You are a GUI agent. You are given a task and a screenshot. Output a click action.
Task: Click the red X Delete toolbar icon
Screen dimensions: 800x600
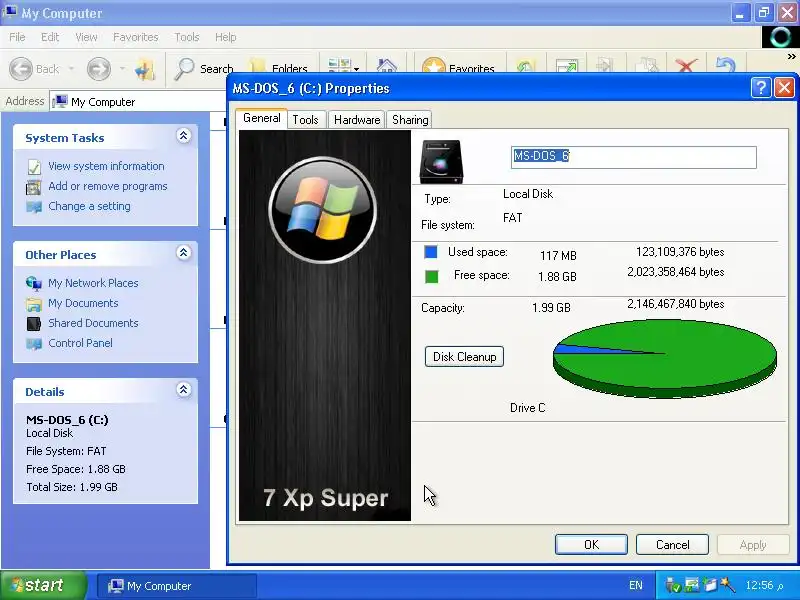coord(686,67)
